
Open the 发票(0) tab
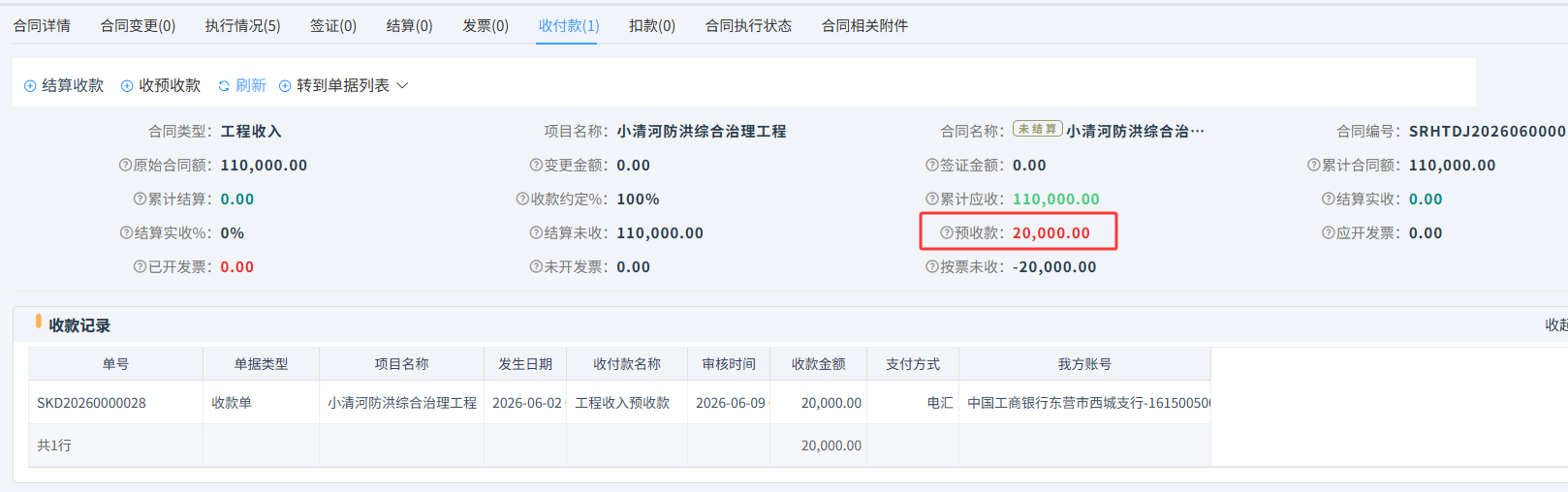tap(486, 26)
